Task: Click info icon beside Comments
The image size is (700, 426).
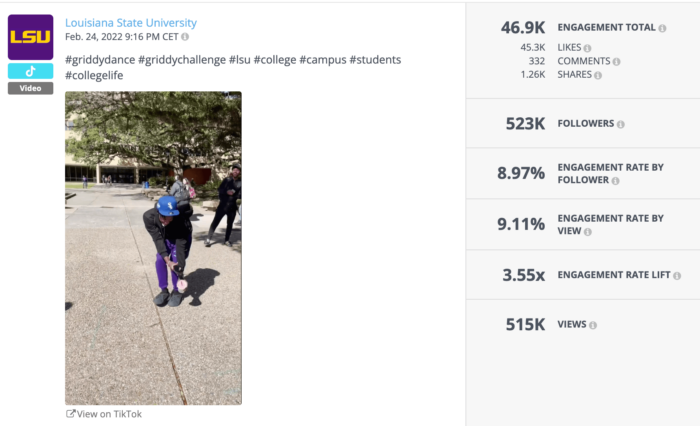Action: [616, 62]
